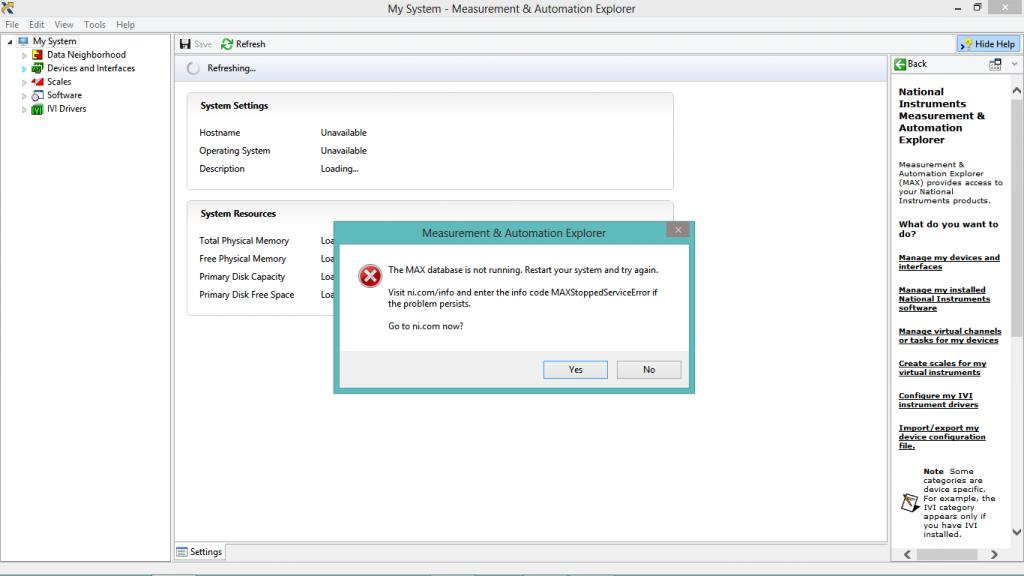Open the Tools menu

coord(94,25)
